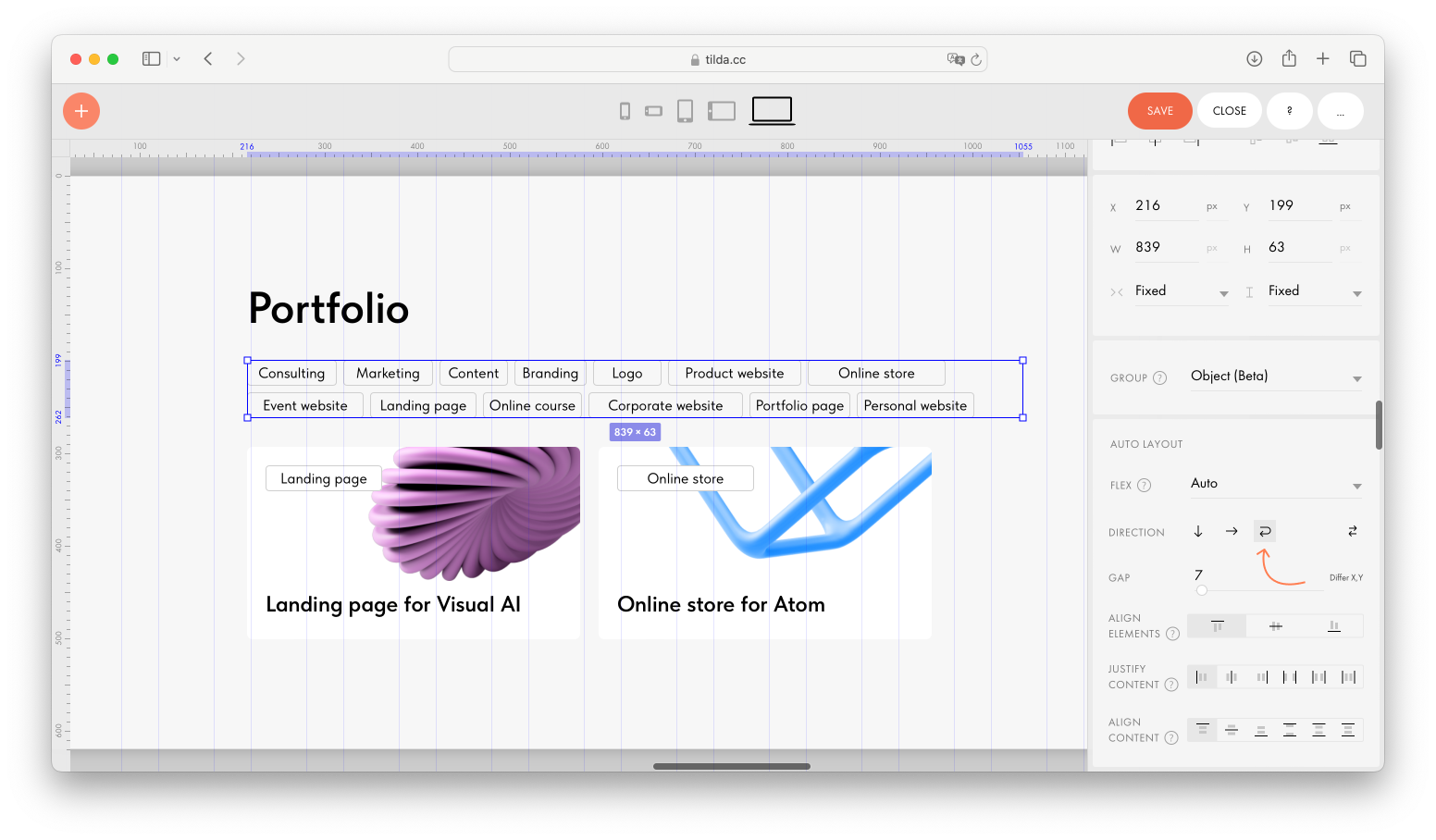The image size is (1436, 840).
Task: Toggle center alignment in Align Elements
Action: click(1275, 625)
